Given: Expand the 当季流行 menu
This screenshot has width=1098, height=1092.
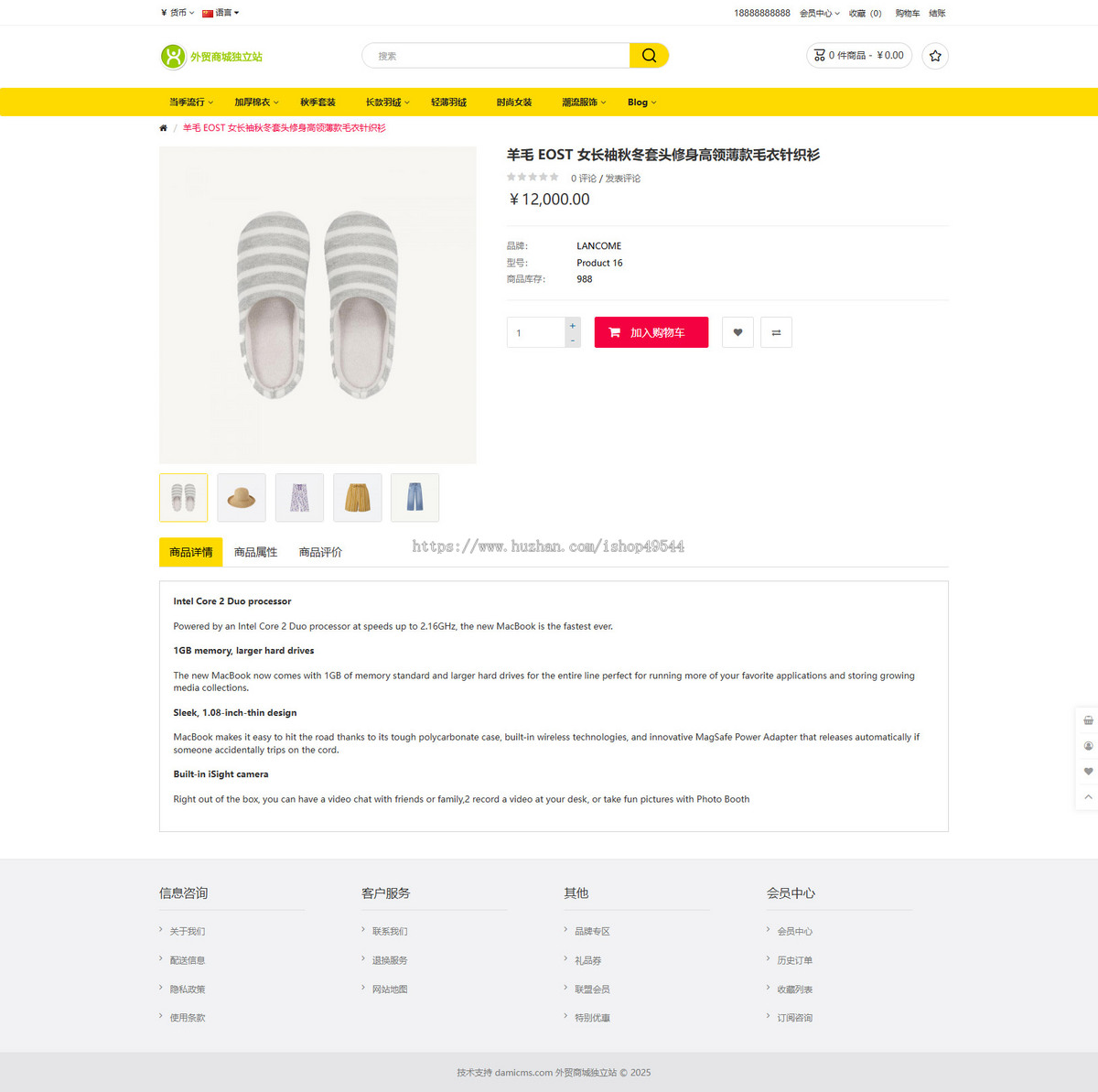Looking at the screenshot, I should click(x=190, y=103).
